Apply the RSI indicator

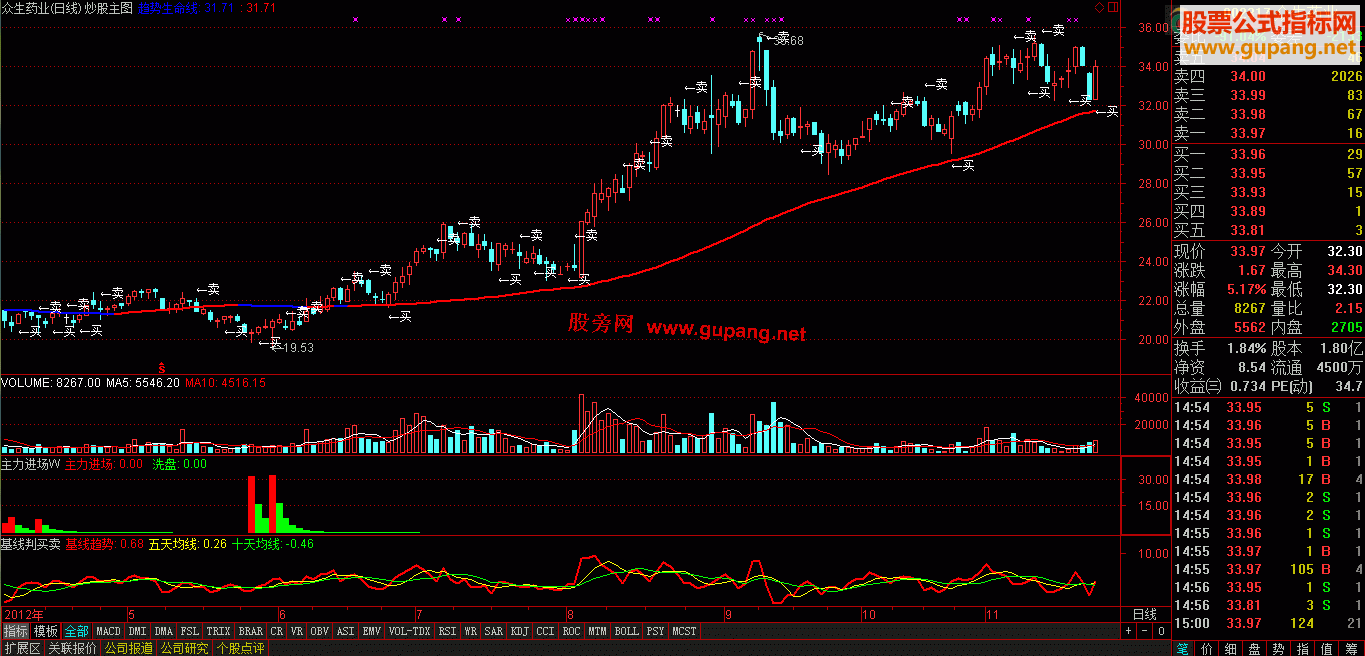(x=448, y=631)
